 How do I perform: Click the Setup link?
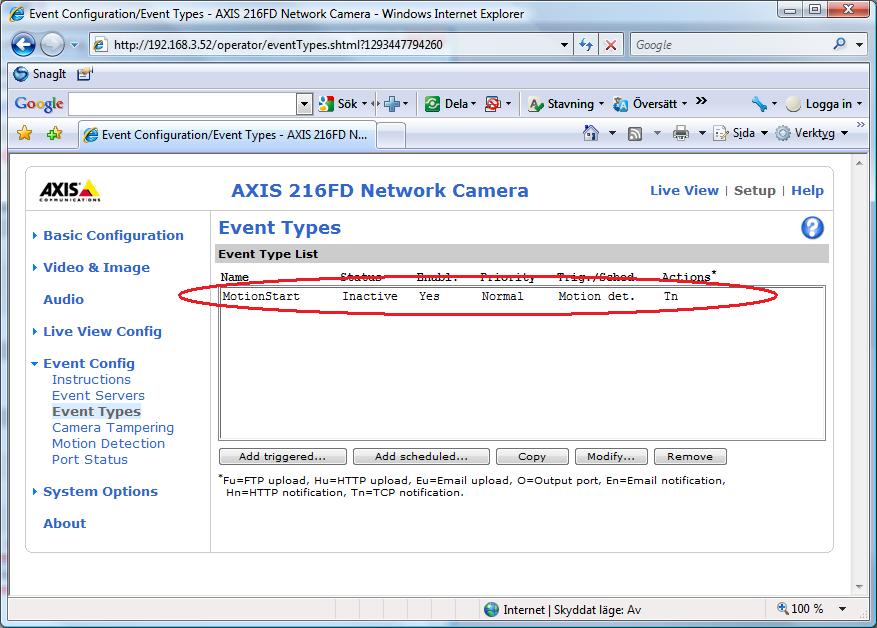point(755,191)
